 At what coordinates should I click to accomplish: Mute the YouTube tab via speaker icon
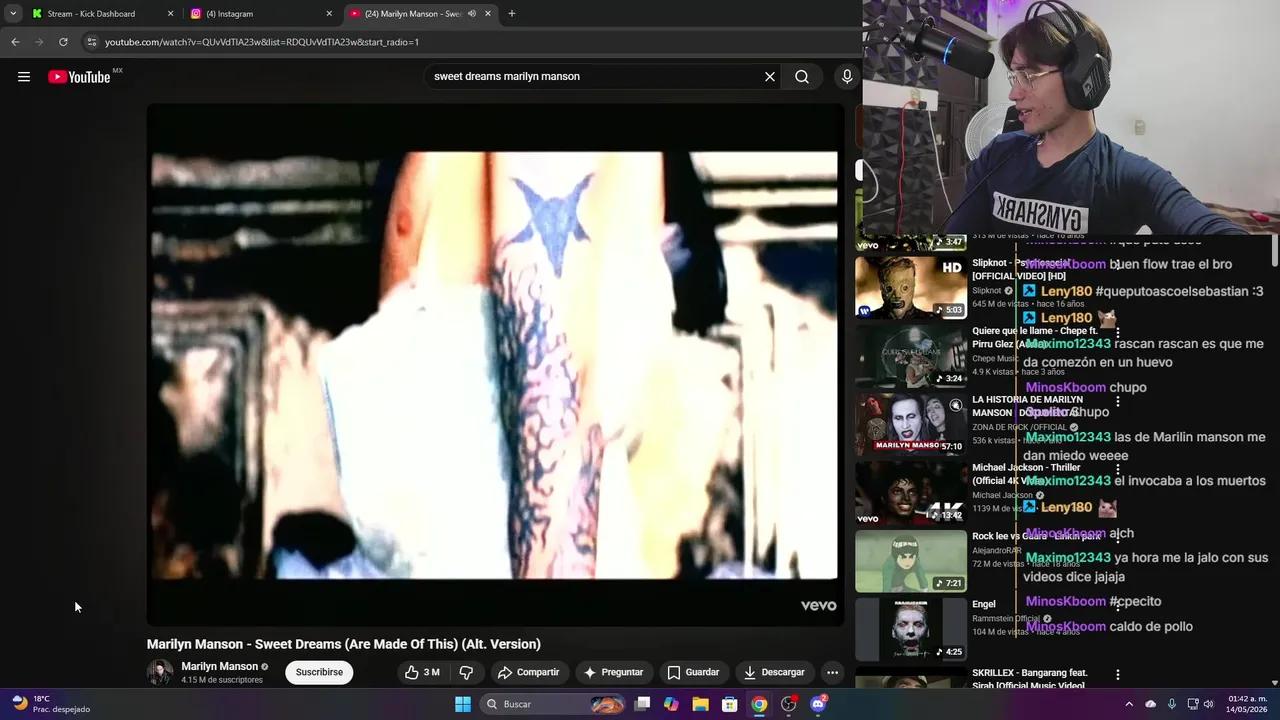[472, 14]
